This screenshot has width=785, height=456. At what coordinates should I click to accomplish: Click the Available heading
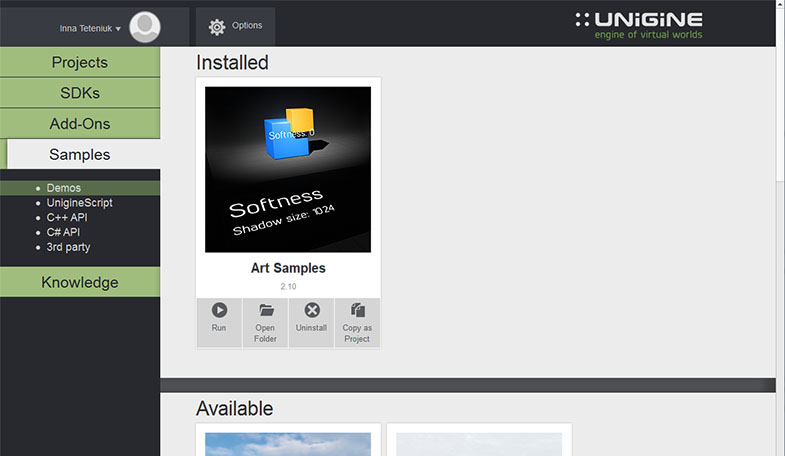(x=234, y=408)
